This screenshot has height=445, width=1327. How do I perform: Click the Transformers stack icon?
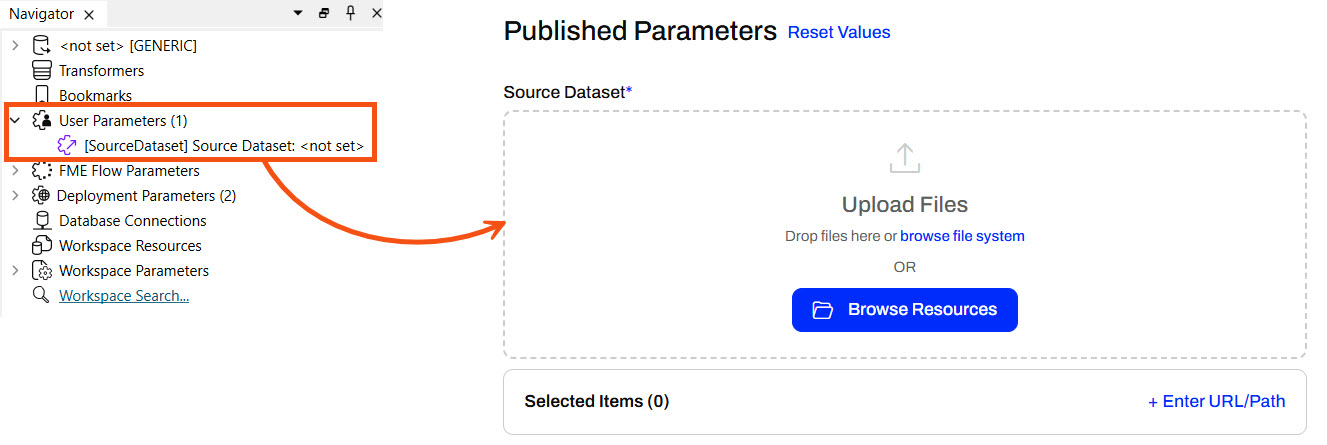(x=42, y=71)
